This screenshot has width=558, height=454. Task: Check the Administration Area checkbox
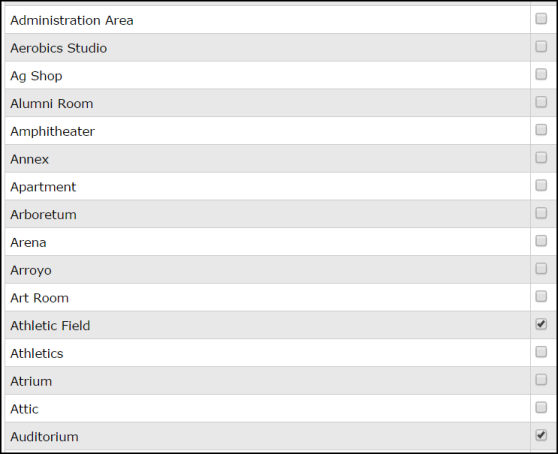(x=541, y=19)
